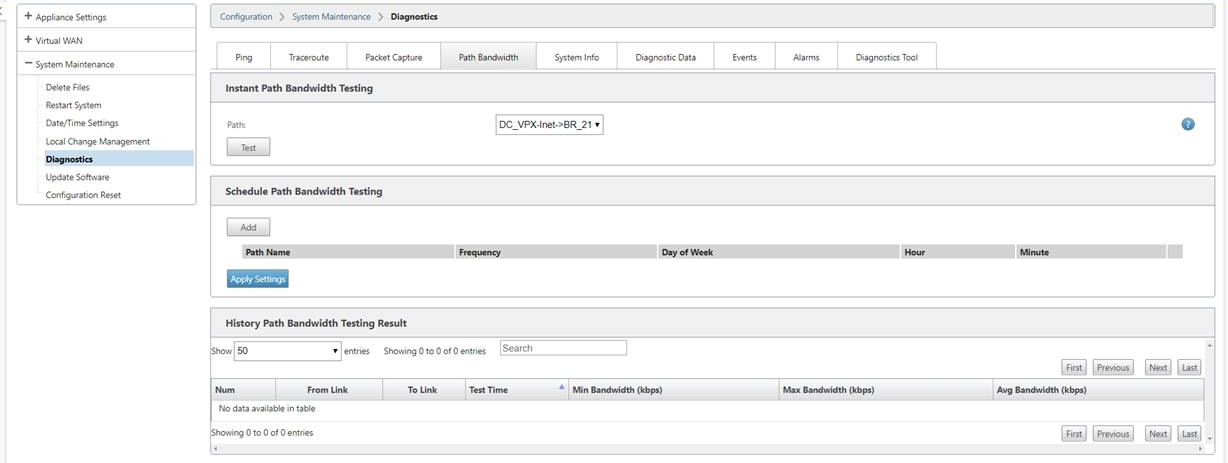Open the Show entries count dropdown
This screenshot has height=463, width=1228.
[288, 351]
